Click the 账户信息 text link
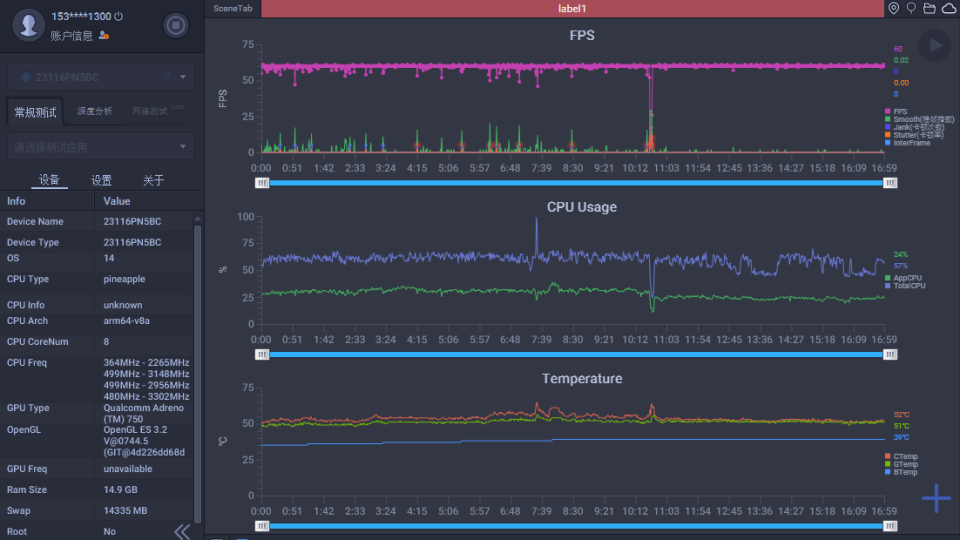The width and height of the screenshot is (960, 540). [71, 36]
